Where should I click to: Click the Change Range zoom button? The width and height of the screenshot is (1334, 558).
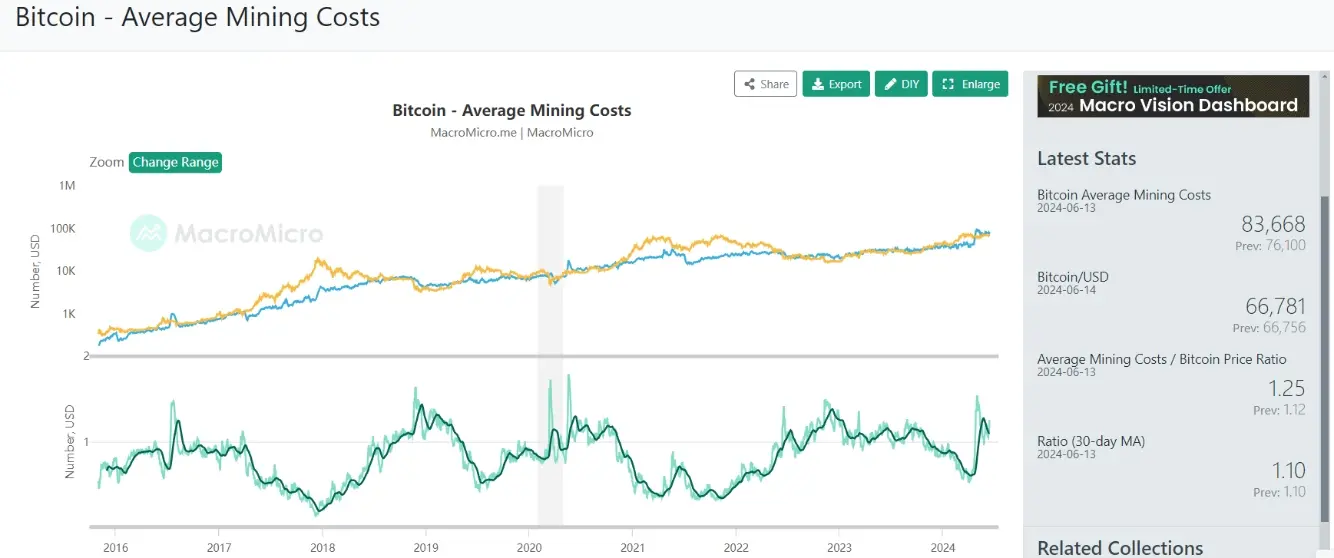point(175,162)
